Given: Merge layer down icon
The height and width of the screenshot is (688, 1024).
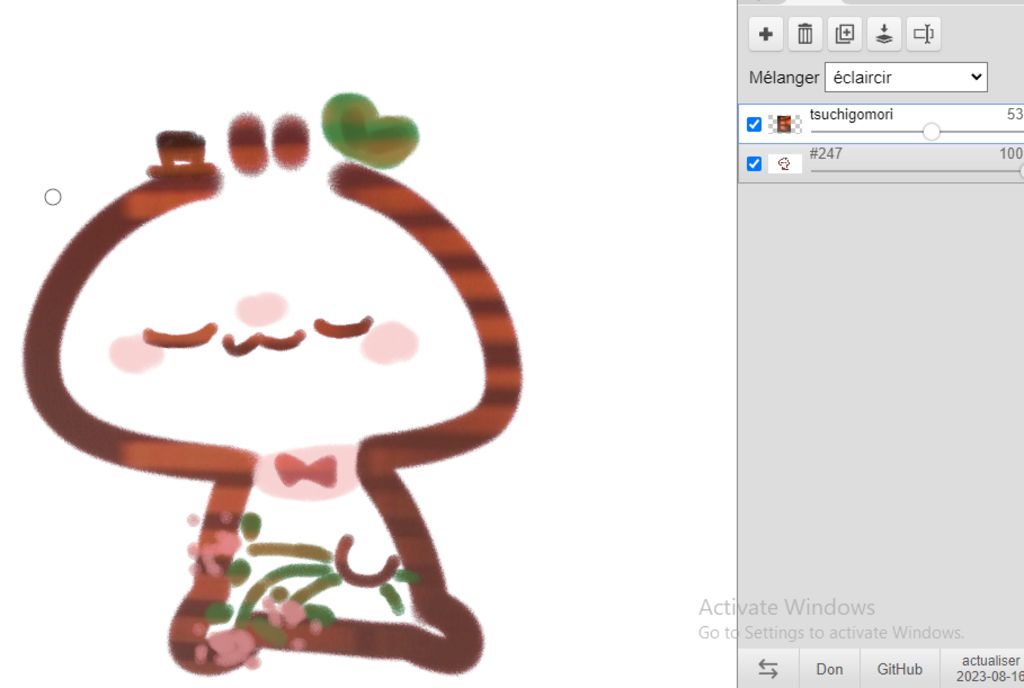Looking at the screenshot, I should pyautogui.click(x=884, y=34).
